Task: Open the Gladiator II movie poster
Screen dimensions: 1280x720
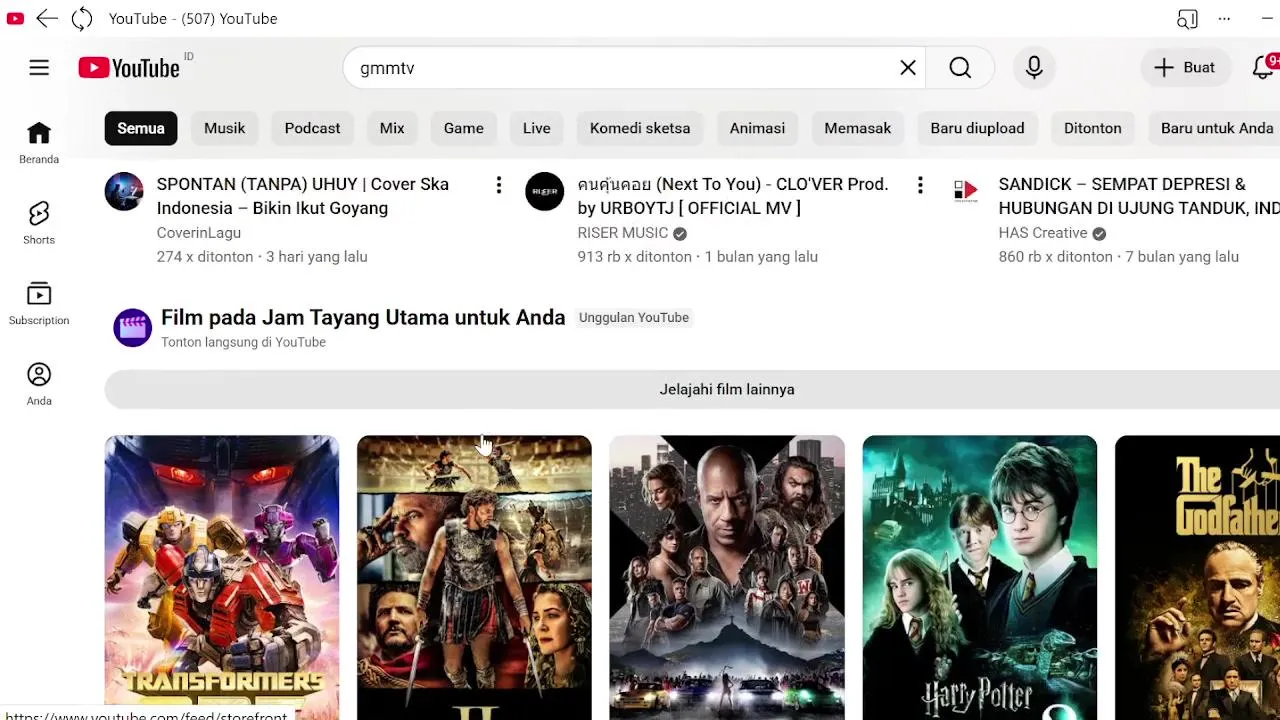Action: (474, 577)
